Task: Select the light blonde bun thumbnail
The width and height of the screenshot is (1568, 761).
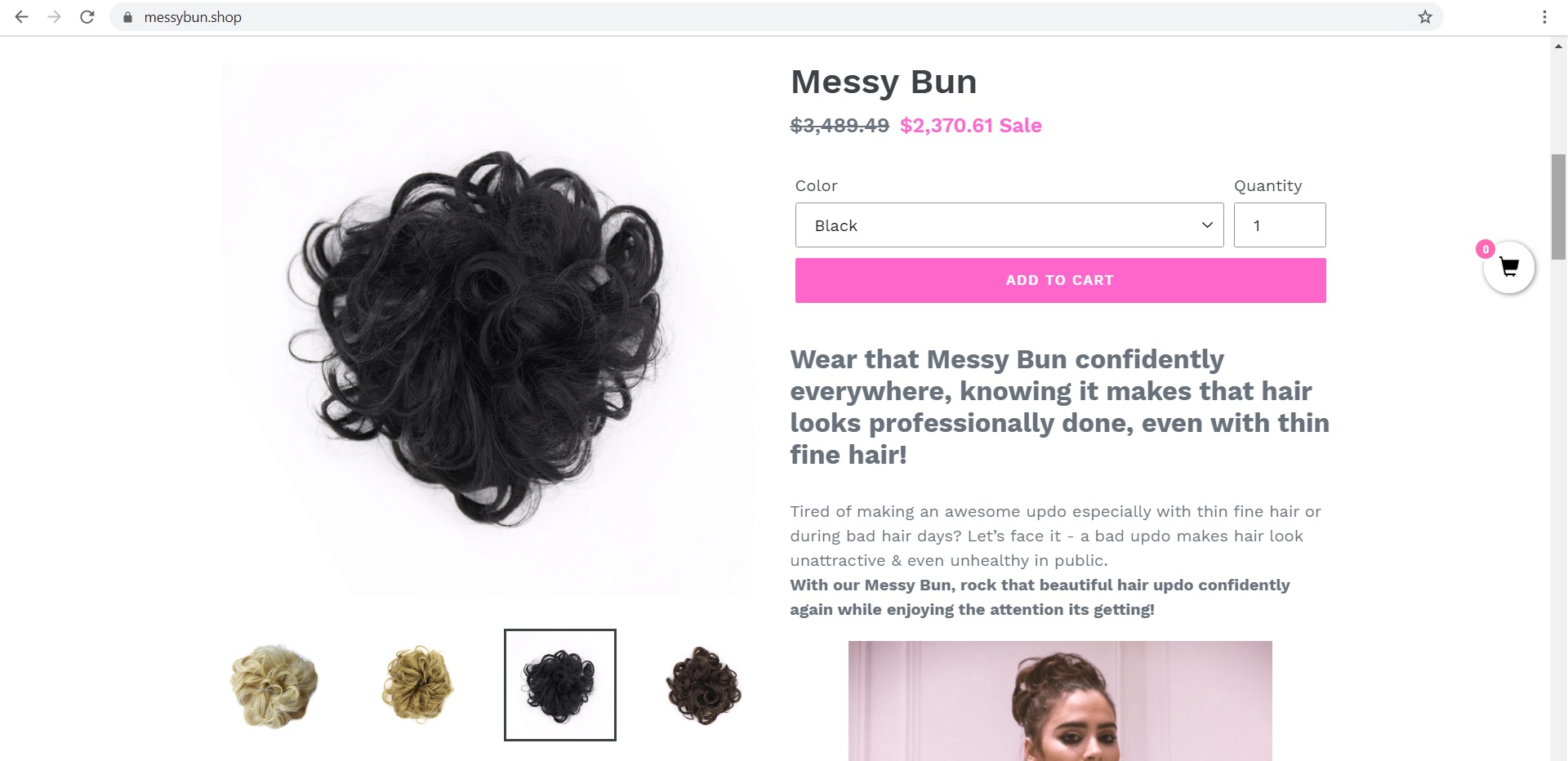Action: pyautogui.click(x=274, y=686)
